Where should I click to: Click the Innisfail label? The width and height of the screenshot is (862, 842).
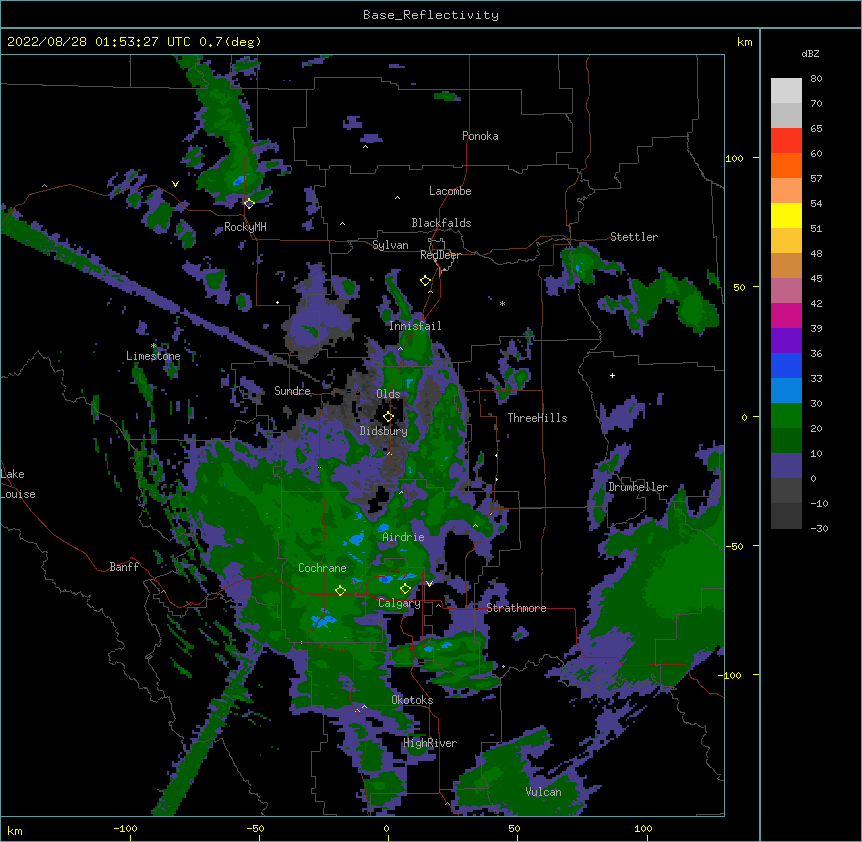[415, 326]
